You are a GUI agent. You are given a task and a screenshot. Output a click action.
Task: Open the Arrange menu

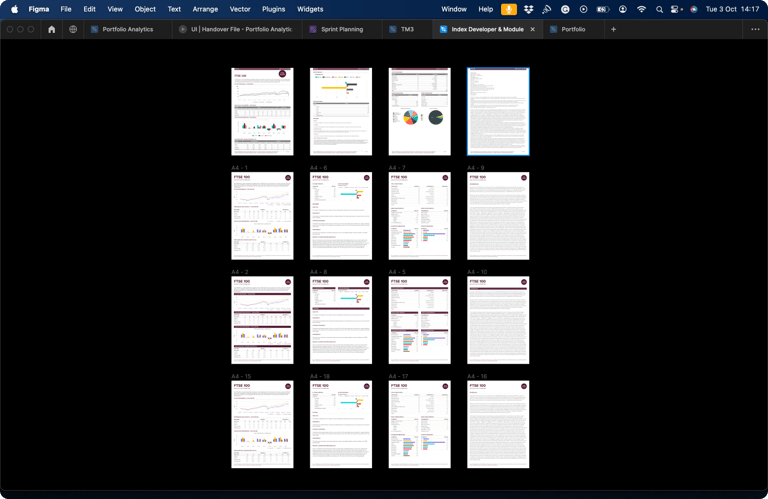[x=205, y=9]
